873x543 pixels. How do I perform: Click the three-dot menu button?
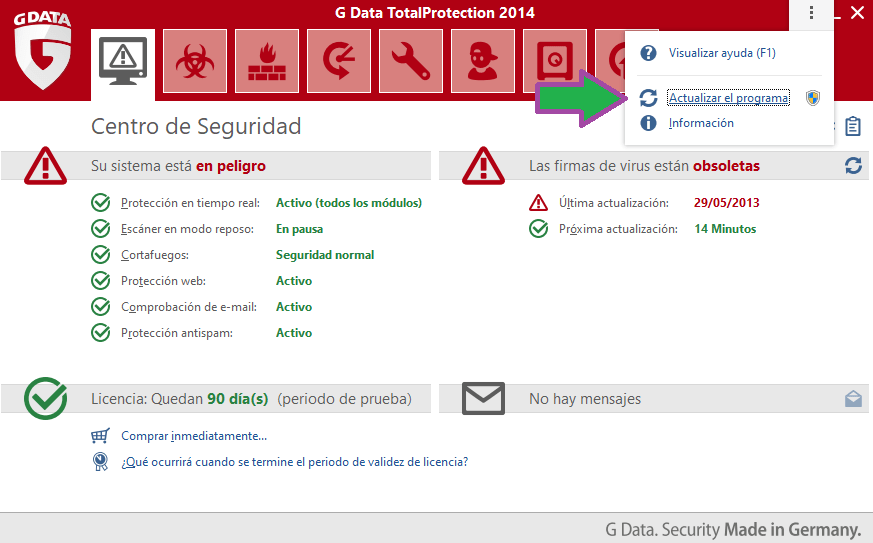coord(811,13)
